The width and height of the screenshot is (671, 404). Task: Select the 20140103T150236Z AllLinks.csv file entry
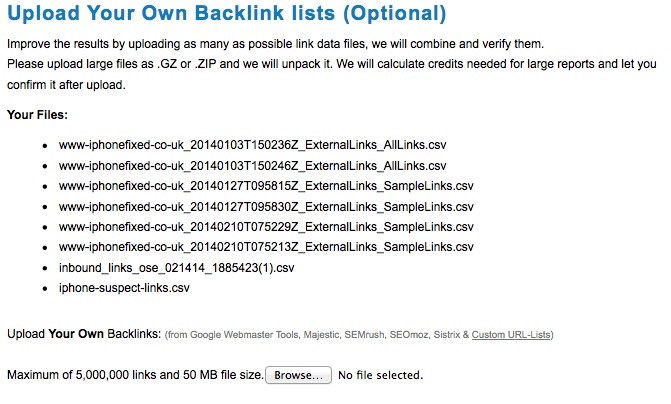(x=252, y=145)
